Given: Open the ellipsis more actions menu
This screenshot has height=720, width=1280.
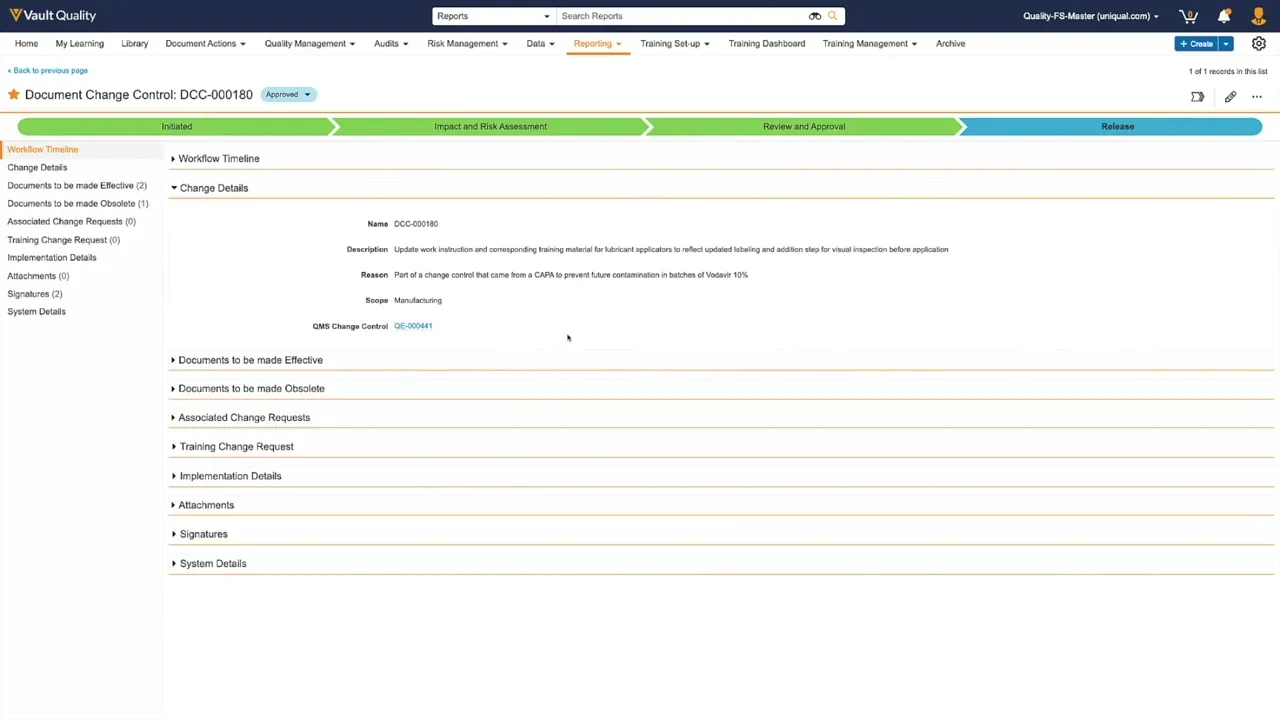Looking at the screenshot, I should click(x=1257, y=97).
